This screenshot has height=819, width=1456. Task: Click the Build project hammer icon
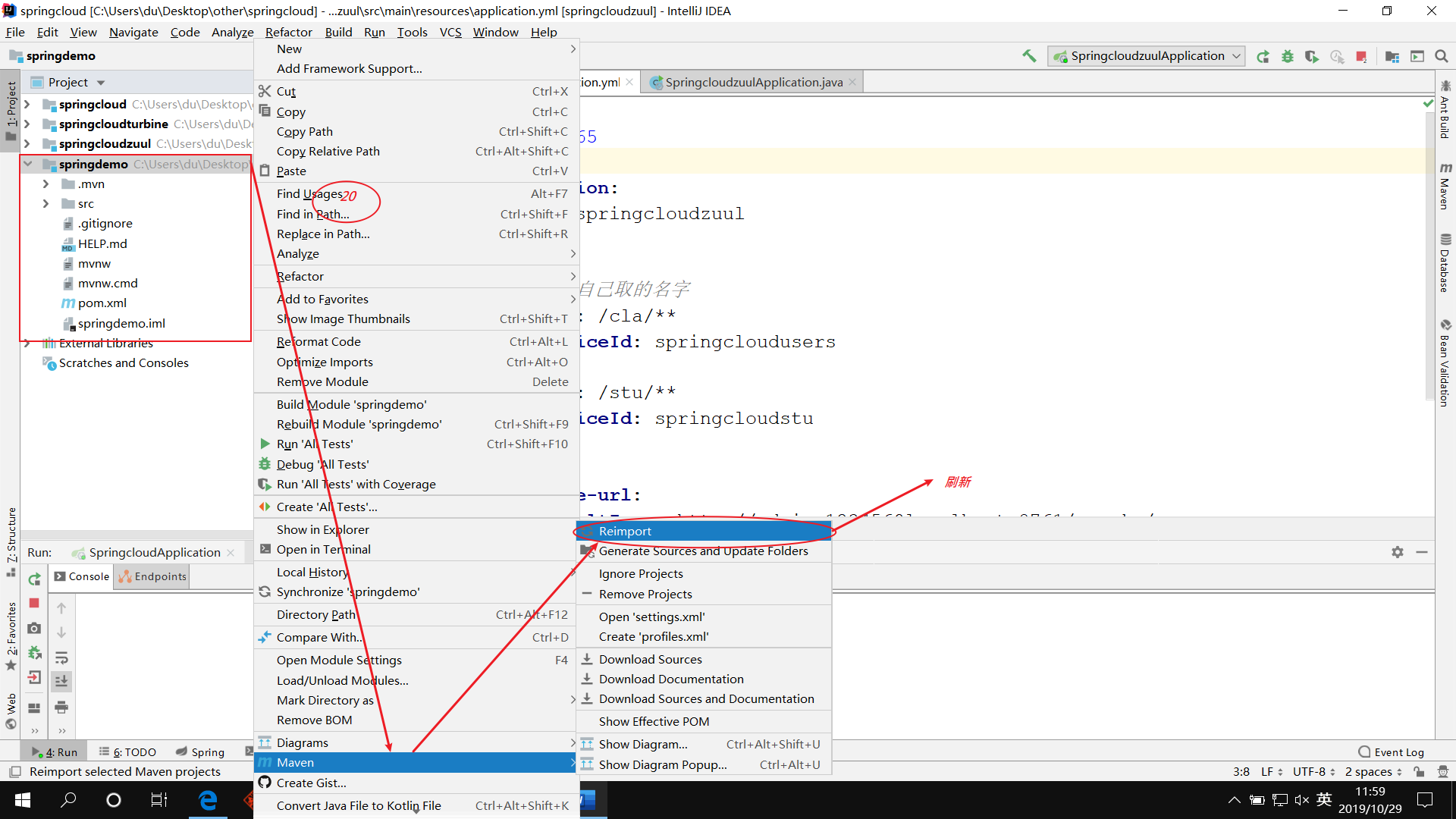(1029, 56)
